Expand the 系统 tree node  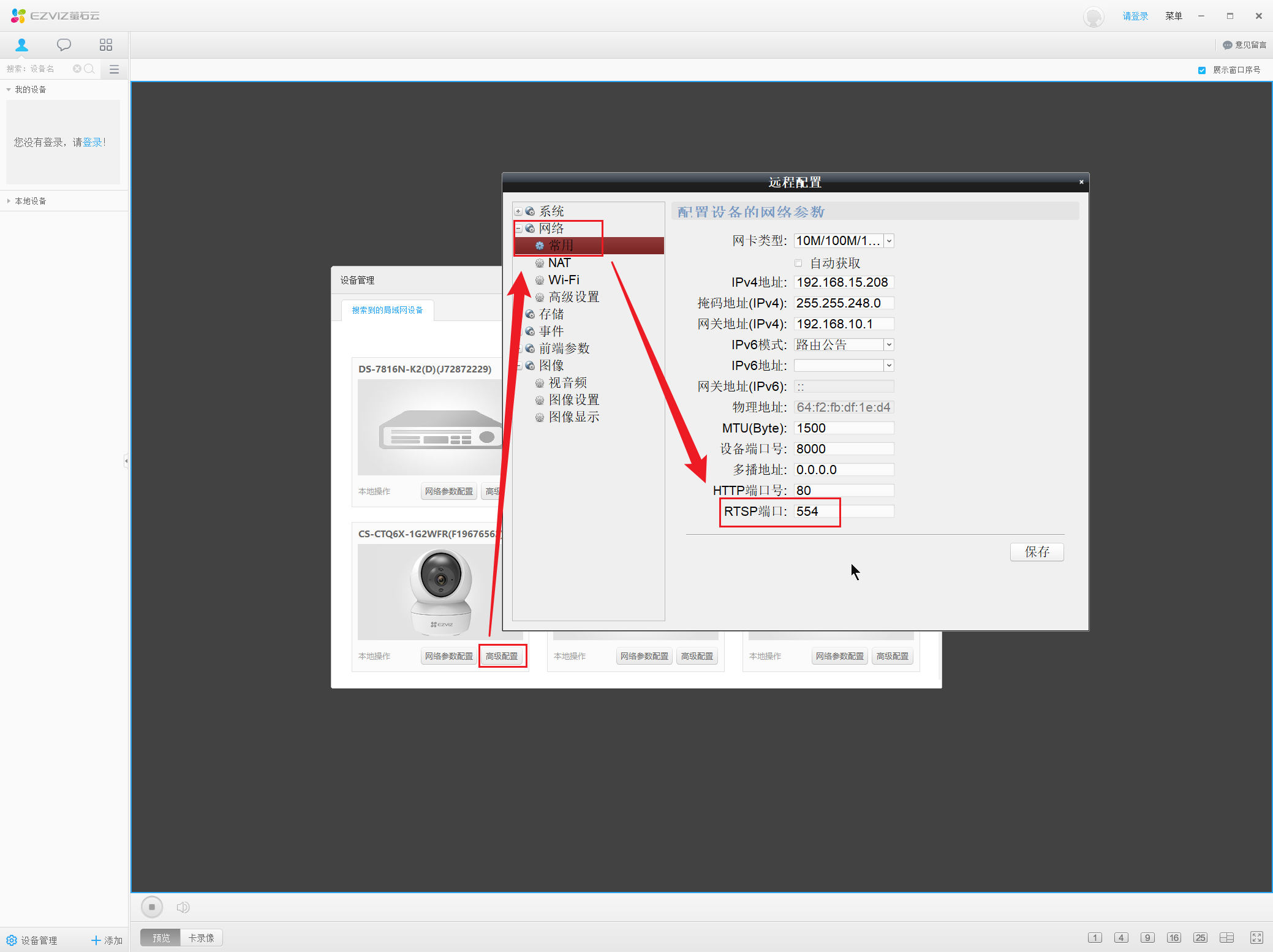[518, 211]
